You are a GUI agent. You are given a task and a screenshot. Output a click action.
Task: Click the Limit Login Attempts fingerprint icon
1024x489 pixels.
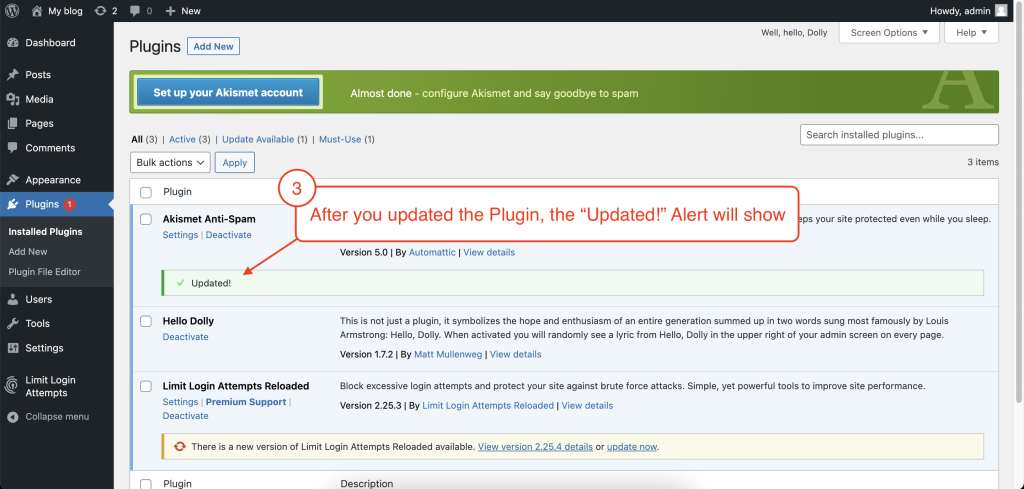12,386
